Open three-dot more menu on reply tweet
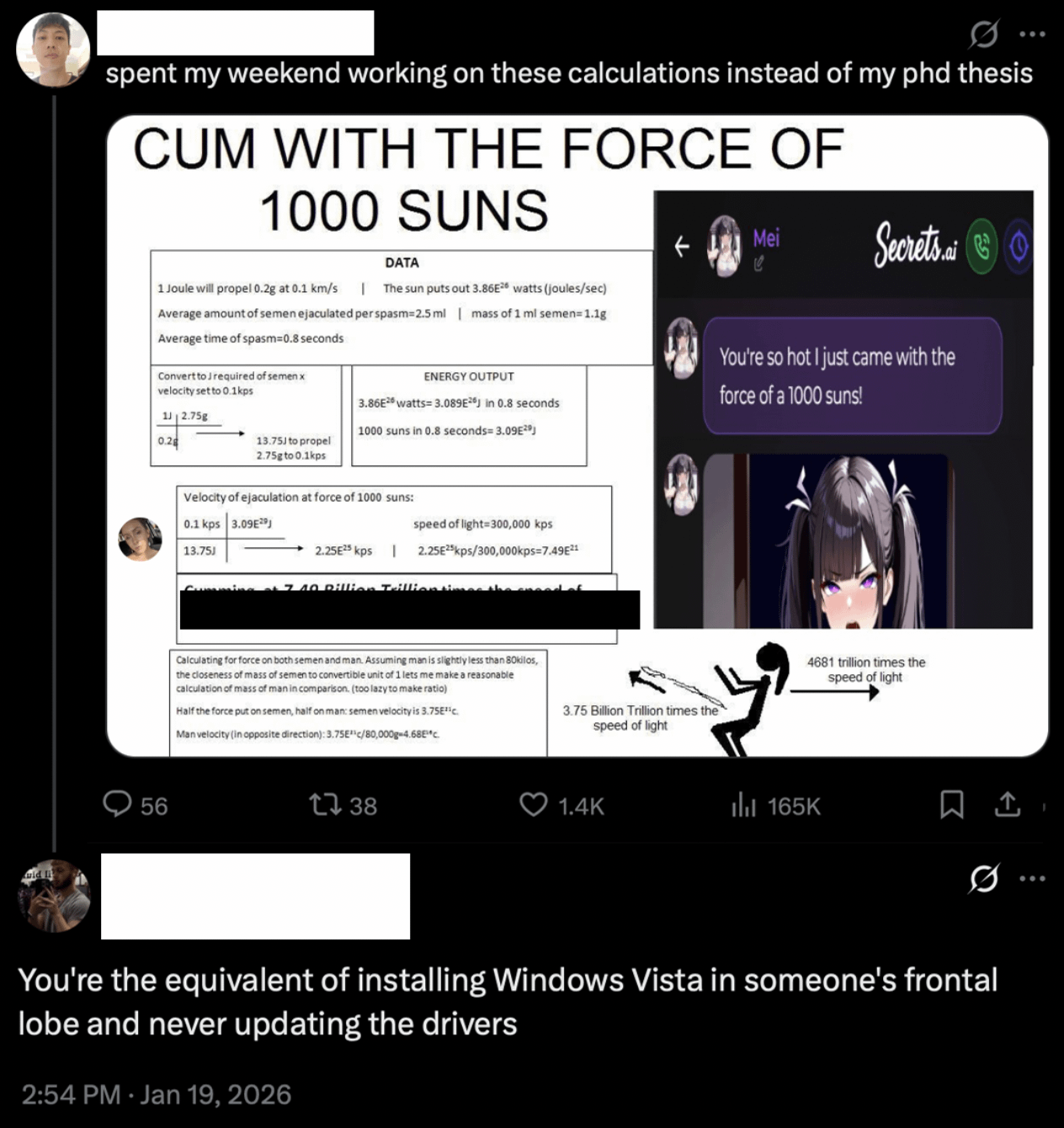 (x=1032, y=879)
